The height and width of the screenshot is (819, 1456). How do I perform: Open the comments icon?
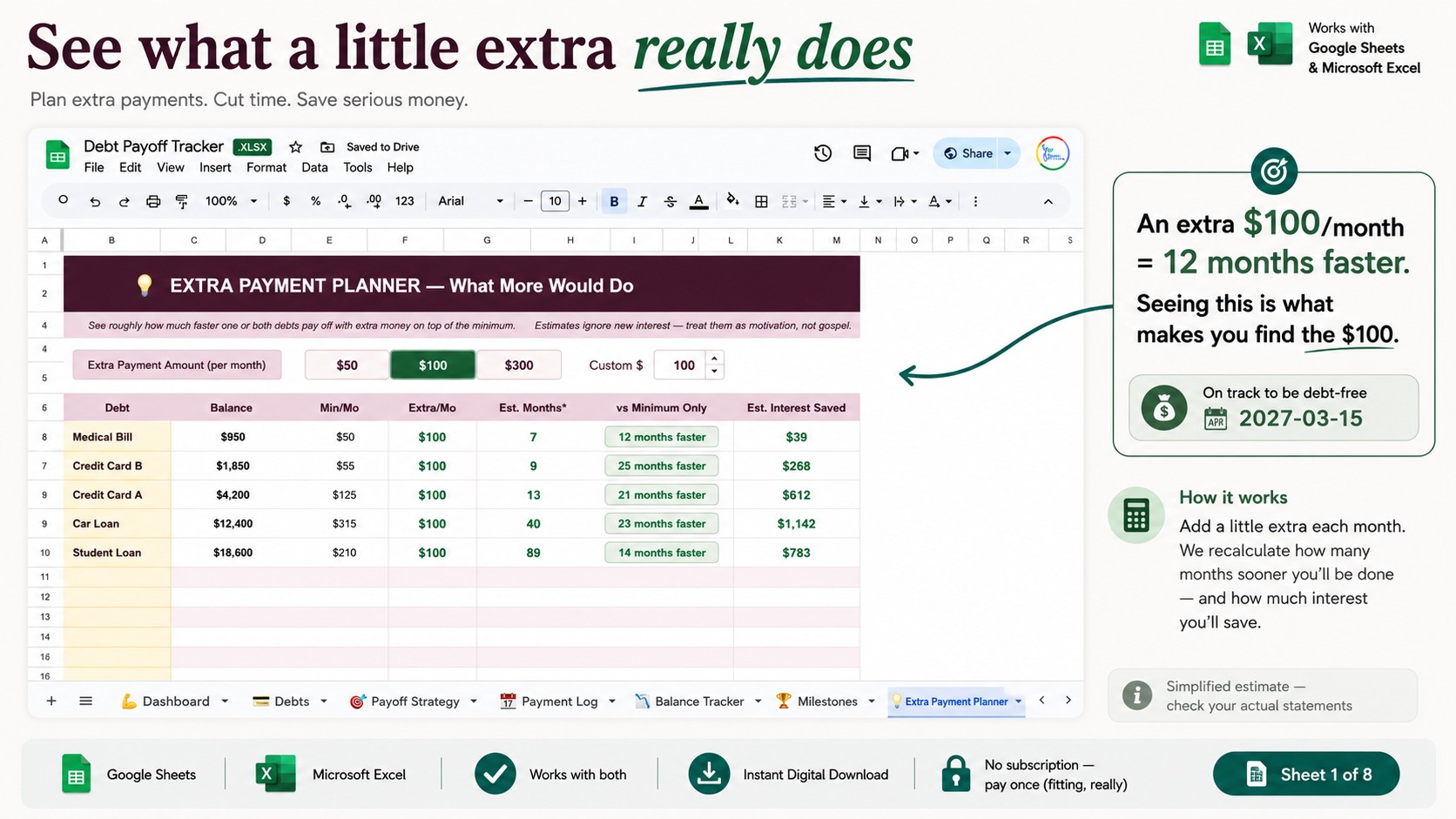[862, 153]
